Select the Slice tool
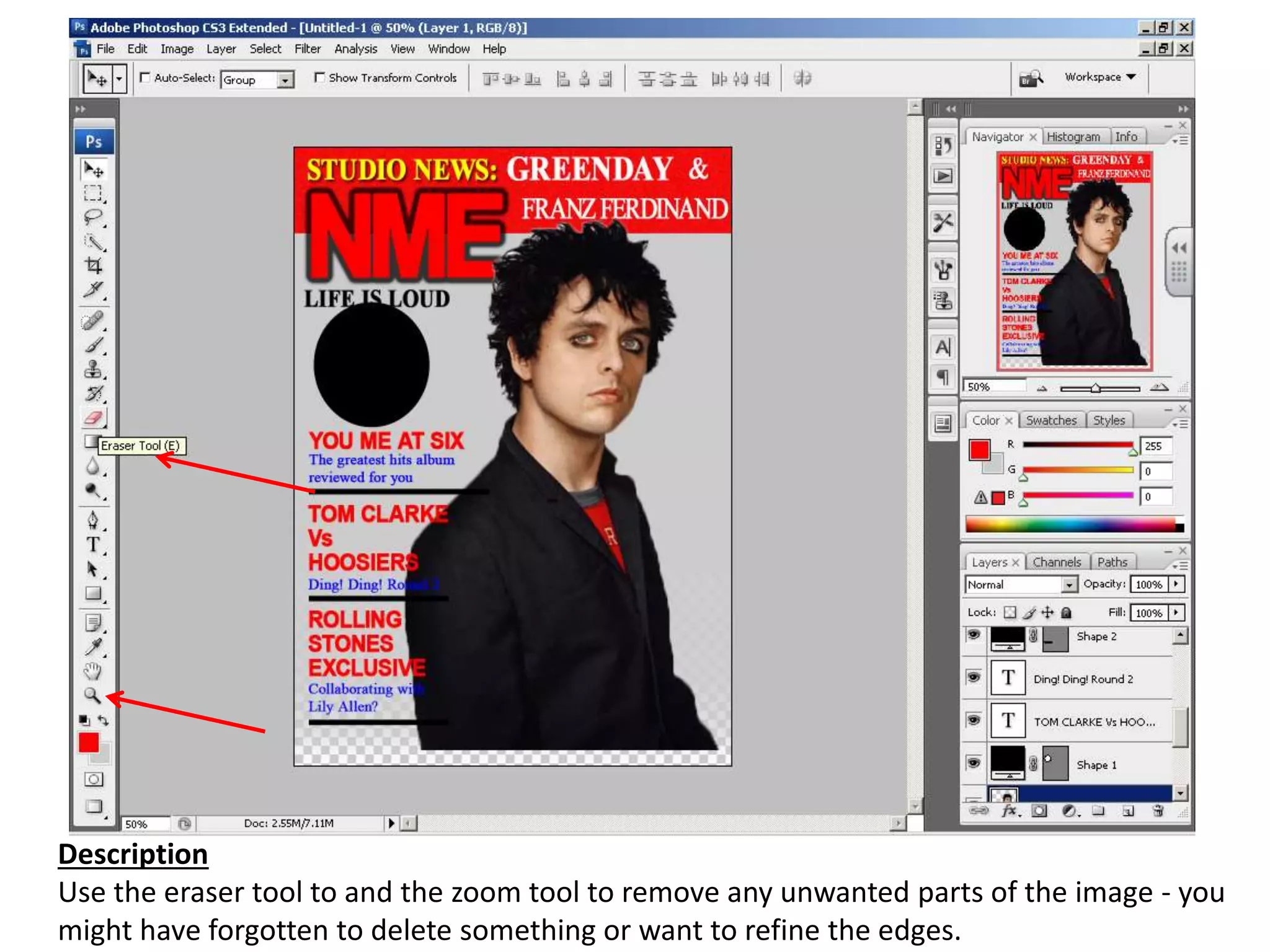Screen dimensions: 1270x952 (x=93, y=290)
